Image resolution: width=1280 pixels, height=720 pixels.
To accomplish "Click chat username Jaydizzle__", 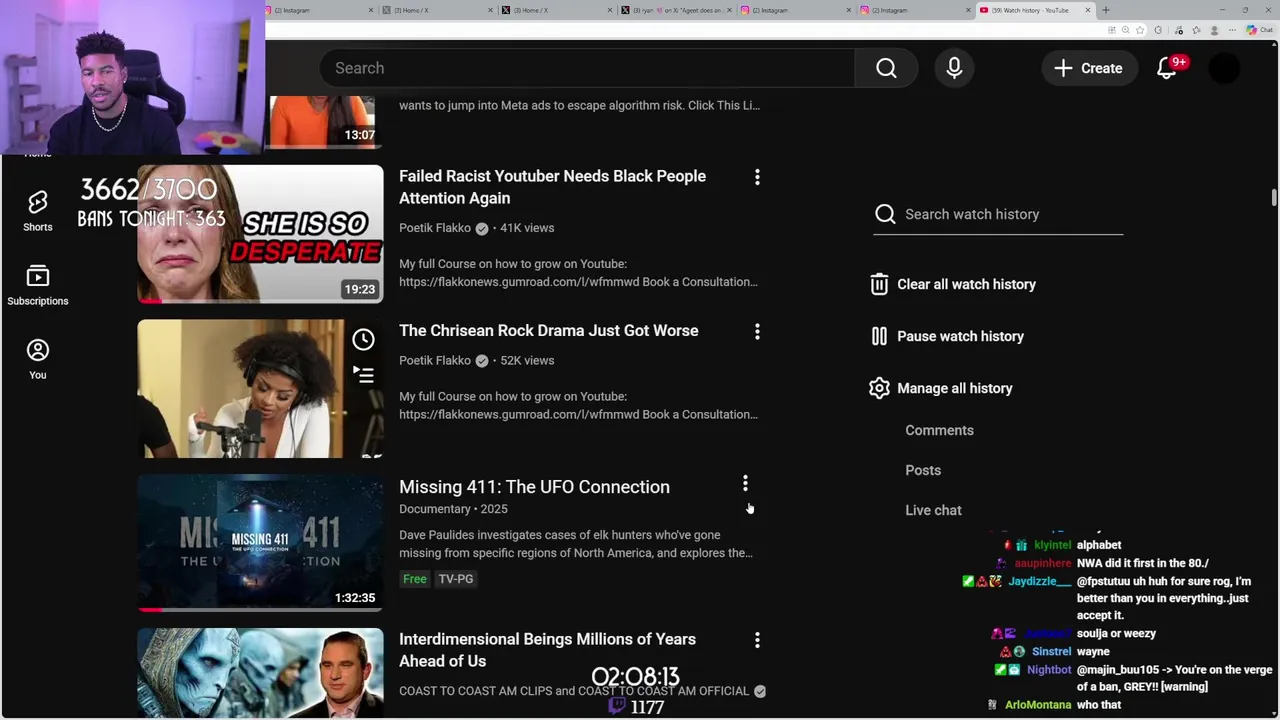I will (x=1040, y=581).
